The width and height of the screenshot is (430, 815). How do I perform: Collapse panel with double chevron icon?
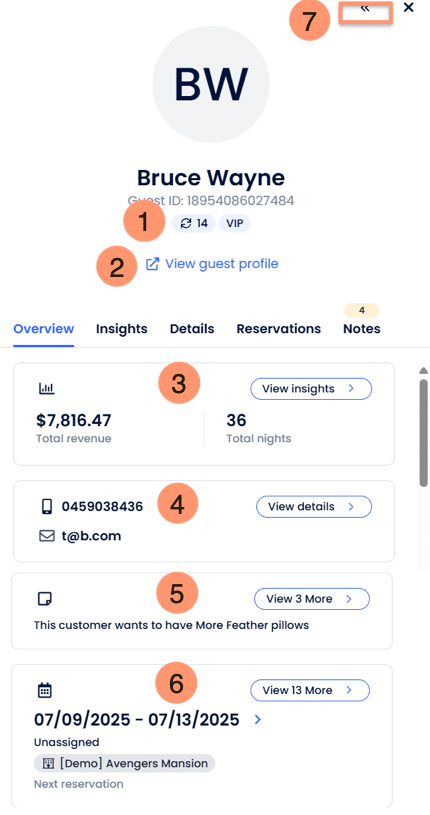(x=365, y=9)
